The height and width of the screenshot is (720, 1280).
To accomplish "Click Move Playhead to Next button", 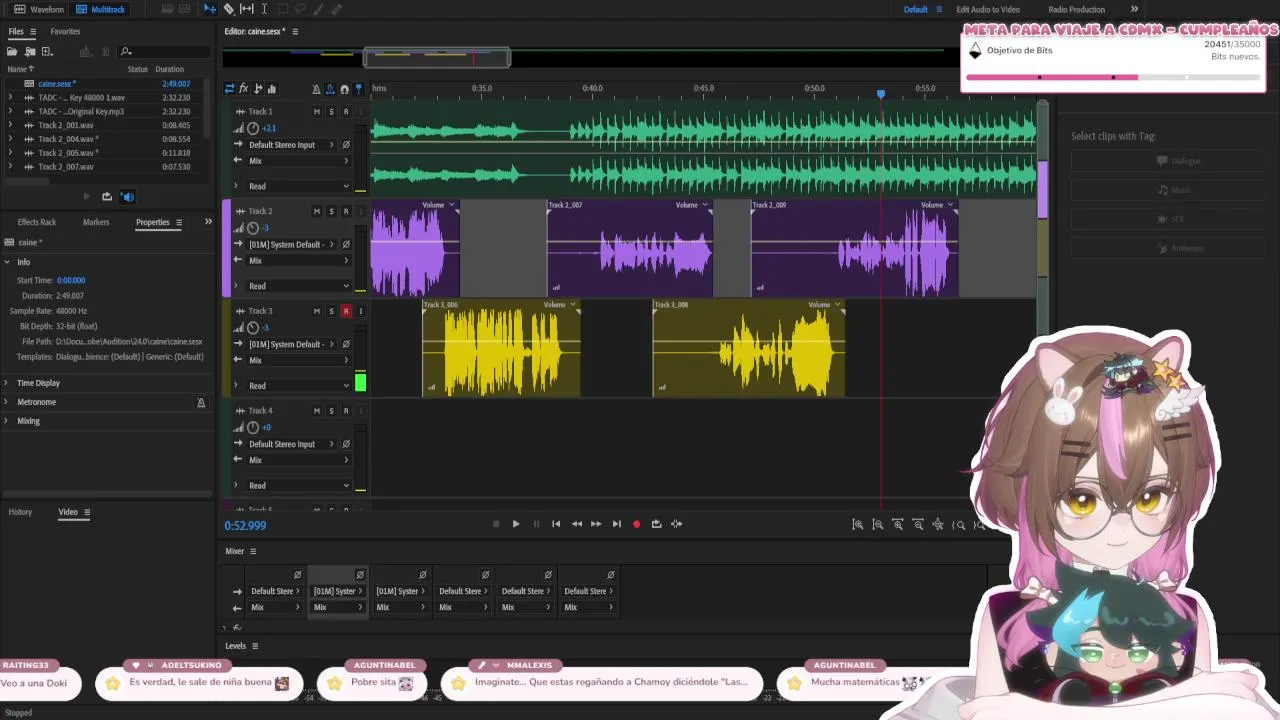I will click(616, 524).
